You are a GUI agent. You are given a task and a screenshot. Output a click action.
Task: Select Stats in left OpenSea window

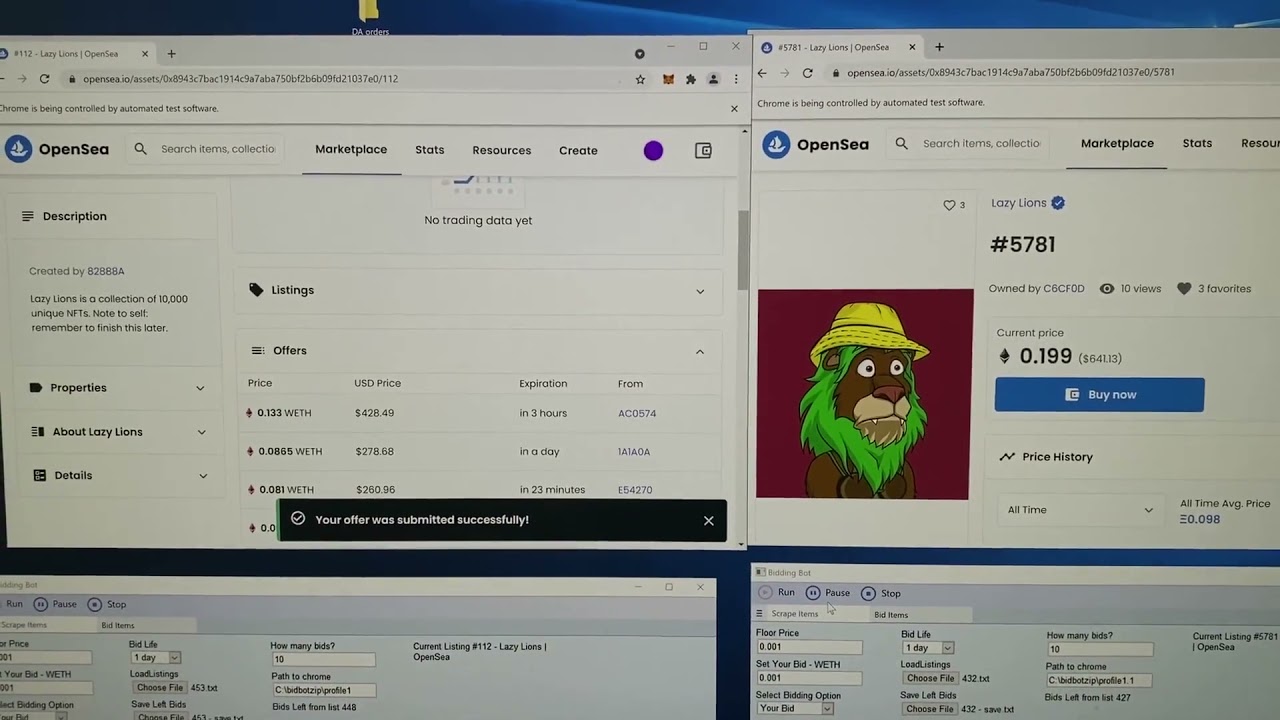pos(430,150)
